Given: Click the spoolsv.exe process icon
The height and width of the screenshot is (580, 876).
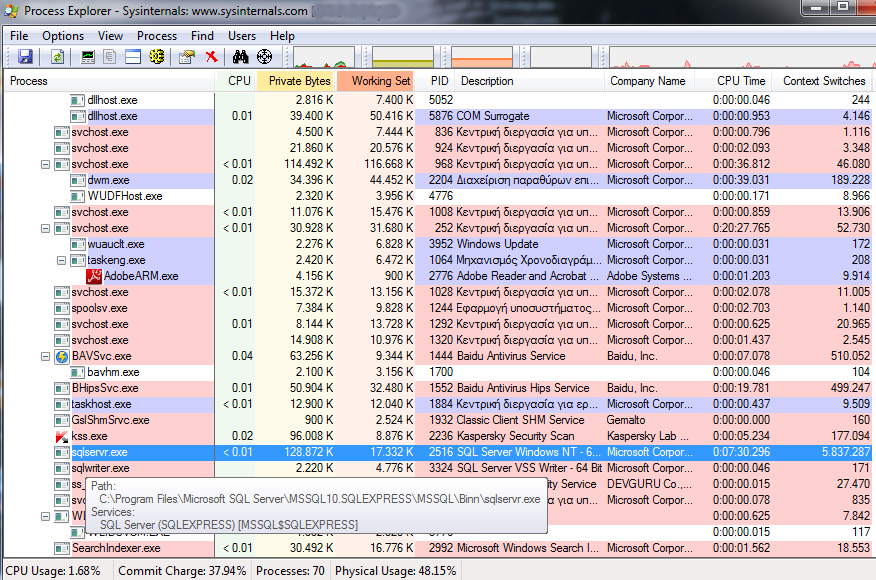Looking at the screenshot, I should [62, 308].
